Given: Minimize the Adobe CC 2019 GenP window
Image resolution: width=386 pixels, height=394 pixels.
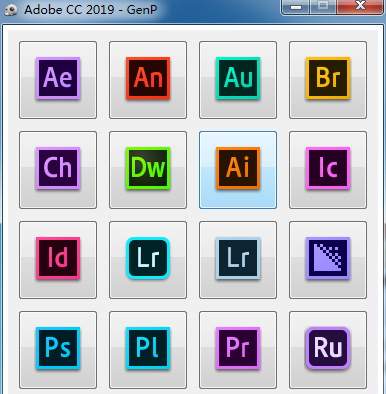Looking at the screenshot, I should (x=296, y=7).
